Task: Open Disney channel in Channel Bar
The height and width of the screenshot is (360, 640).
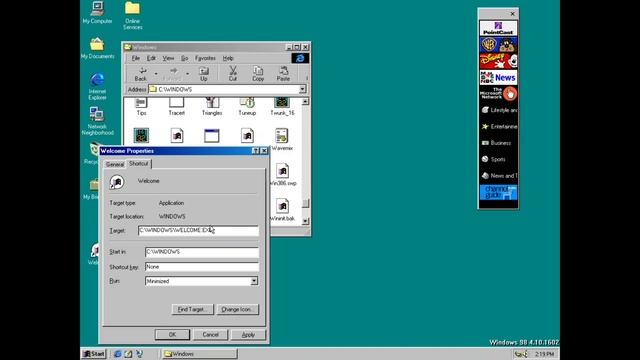Action: (498, 61)
